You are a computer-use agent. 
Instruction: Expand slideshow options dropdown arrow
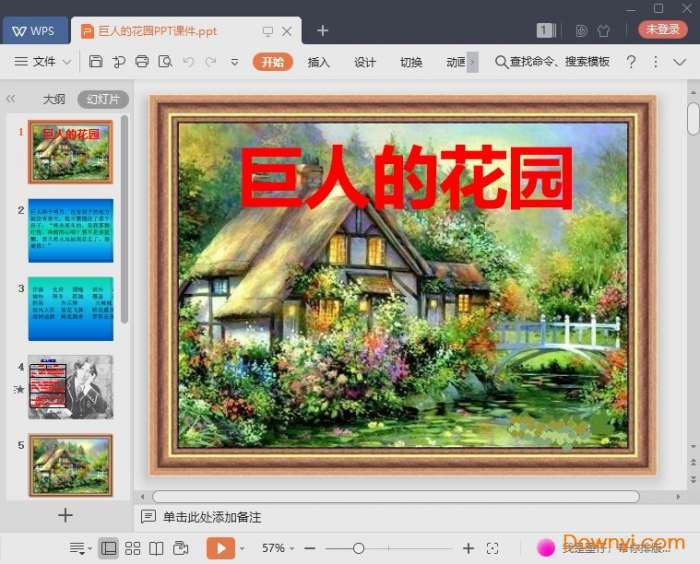(x=242, y=548)
